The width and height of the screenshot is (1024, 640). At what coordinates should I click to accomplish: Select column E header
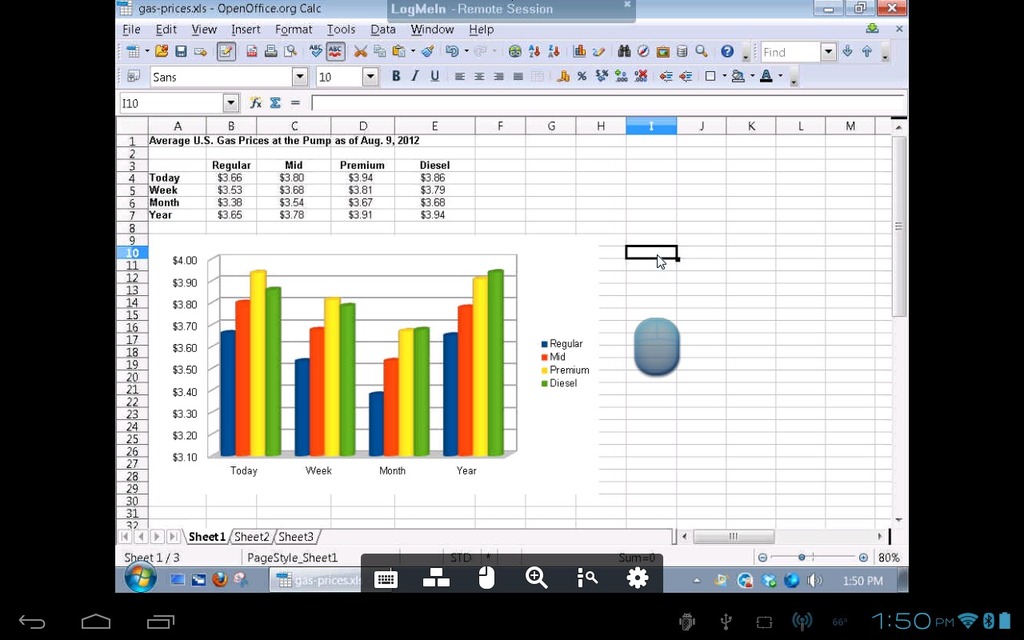click(x=435, y=126)
